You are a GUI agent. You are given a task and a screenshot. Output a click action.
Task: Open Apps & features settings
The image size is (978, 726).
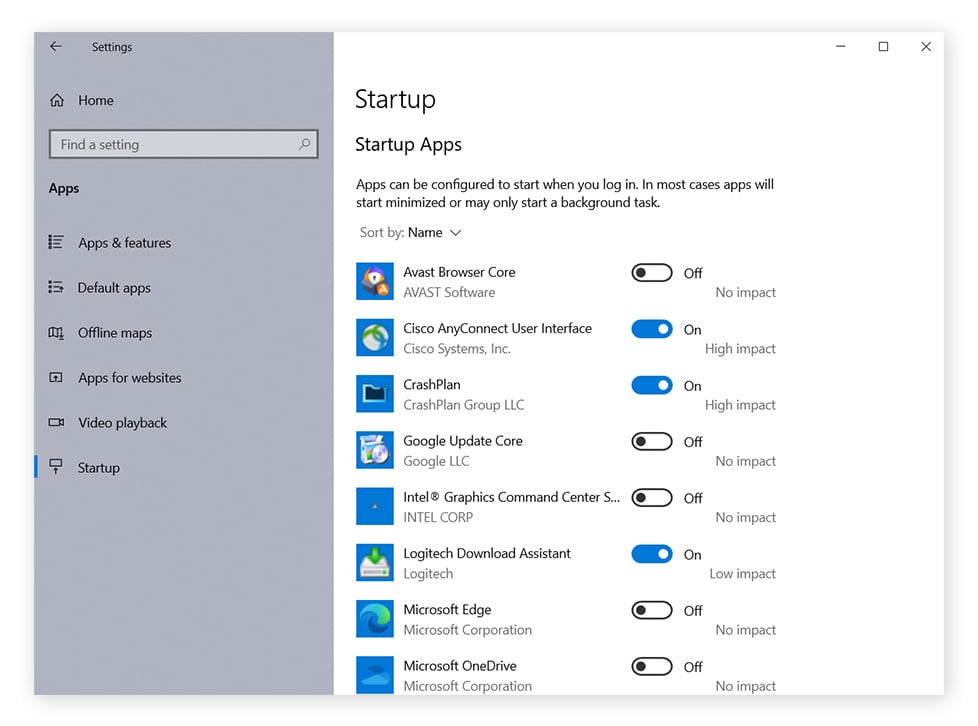[x=124, y=243]
